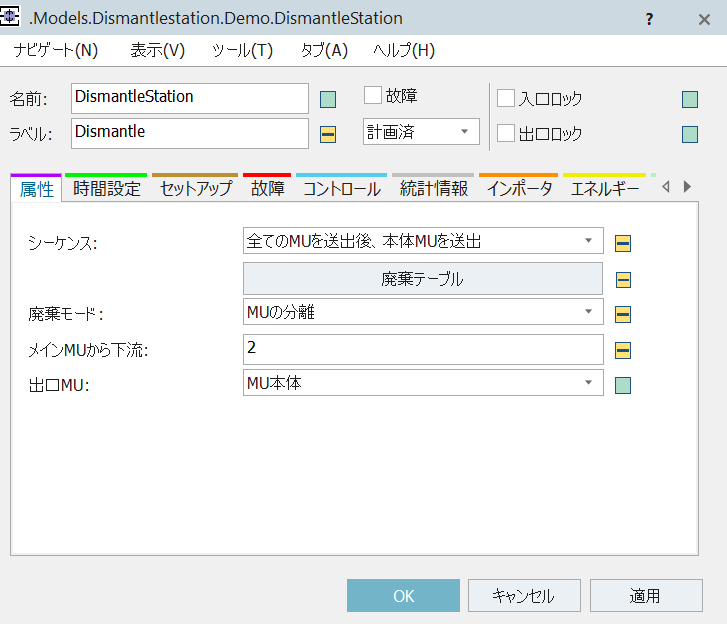This screenshot has width=727, height=624.
Task: Switch to the 故障 tab
Action: click(268, 189)
